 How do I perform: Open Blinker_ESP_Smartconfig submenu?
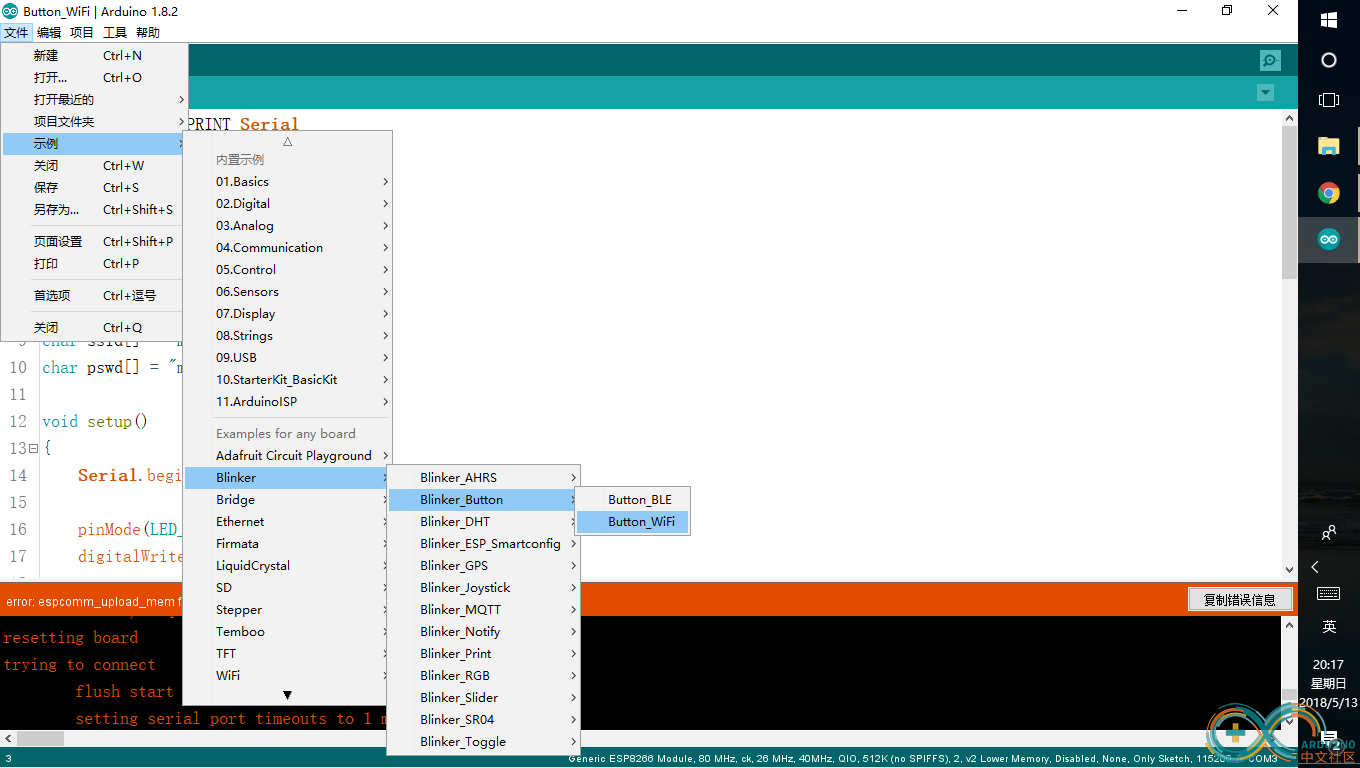point(484,544)
